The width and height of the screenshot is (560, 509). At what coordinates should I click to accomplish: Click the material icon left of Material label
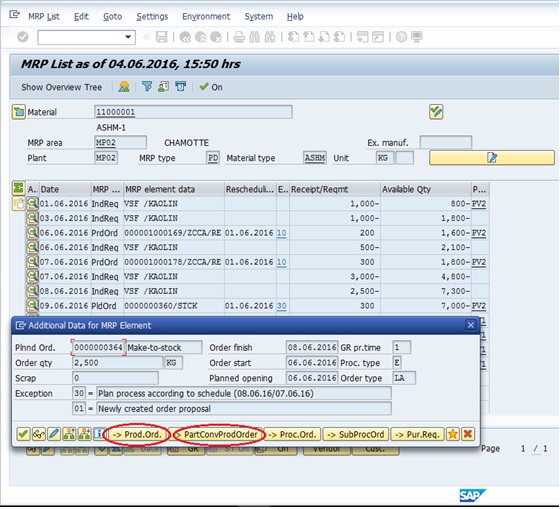(x=19, y=112)
